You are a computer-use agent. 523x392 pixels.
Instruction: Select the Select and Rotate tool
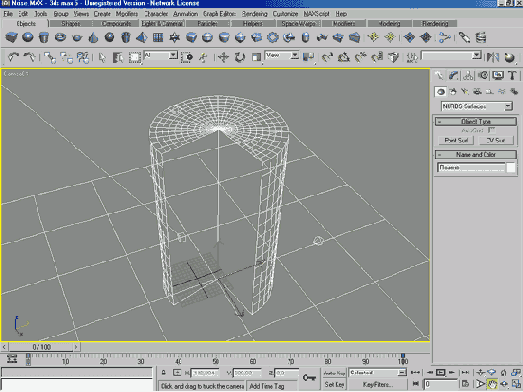pos(239,57)
